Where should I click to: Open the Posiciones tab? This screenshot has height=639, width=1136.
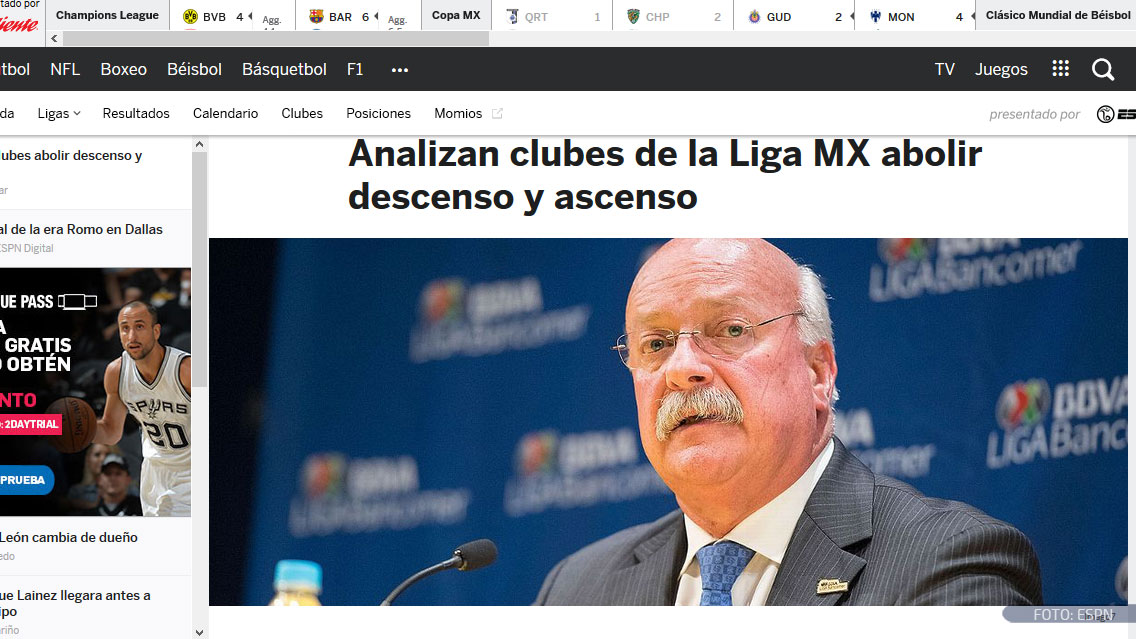378,114
